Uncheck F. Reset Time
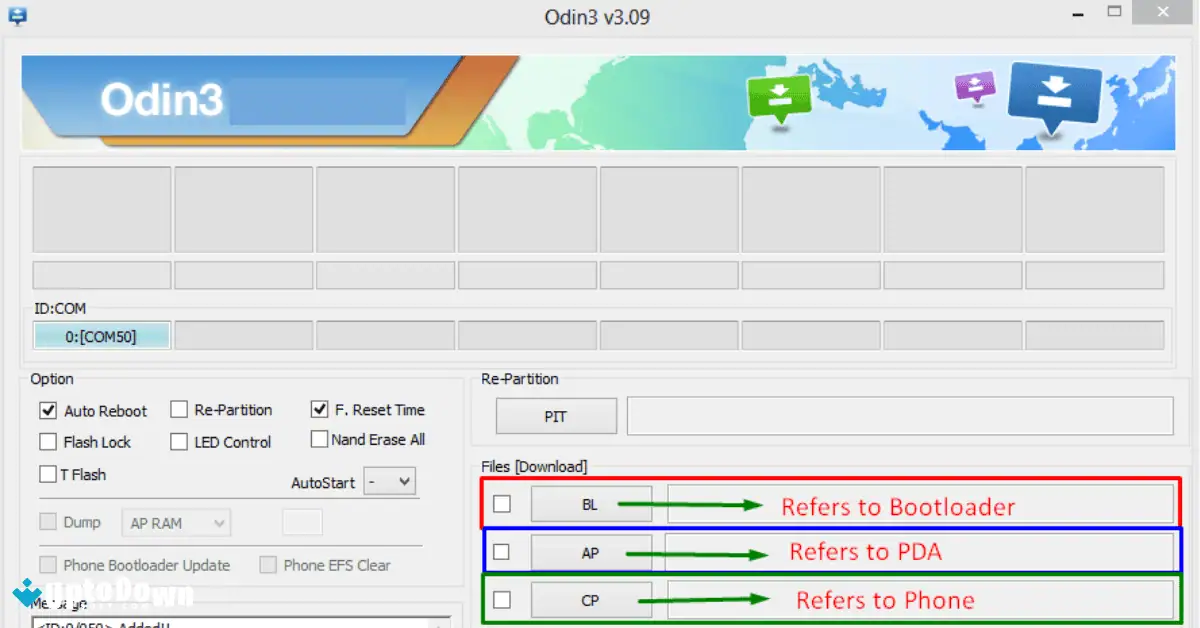The image size is (1200, 628). tap(320, 409)
